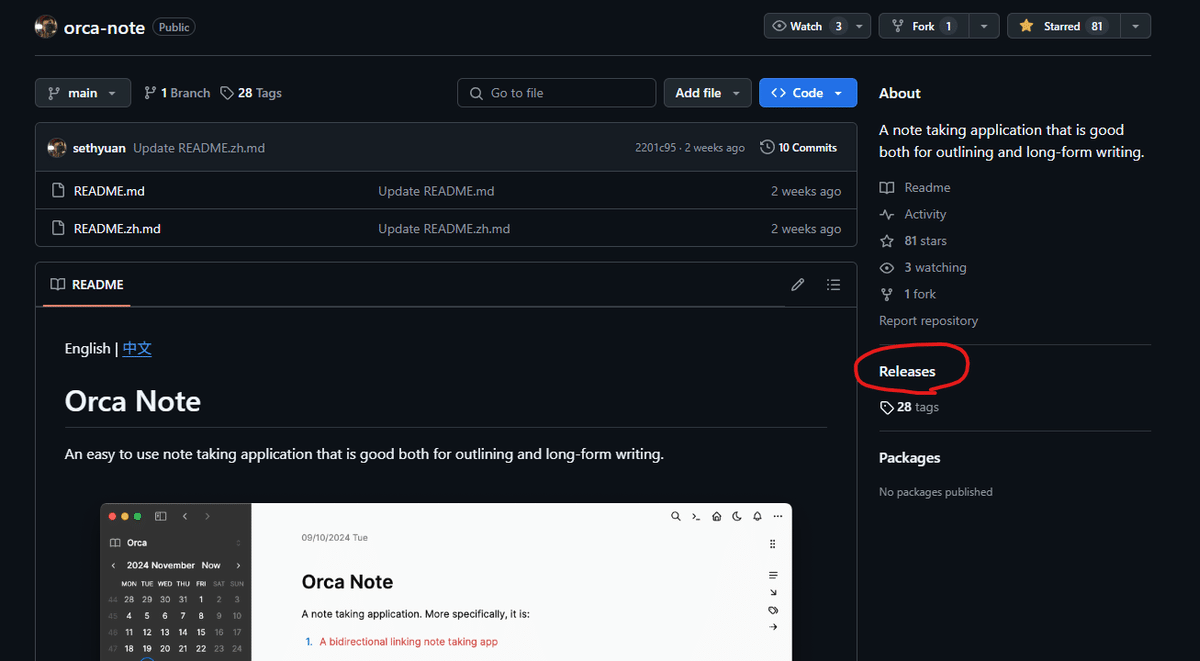The width and height of the screenshot is (1200, 661).
Task: Toggle the Starred button
Action: [1063, 26]
